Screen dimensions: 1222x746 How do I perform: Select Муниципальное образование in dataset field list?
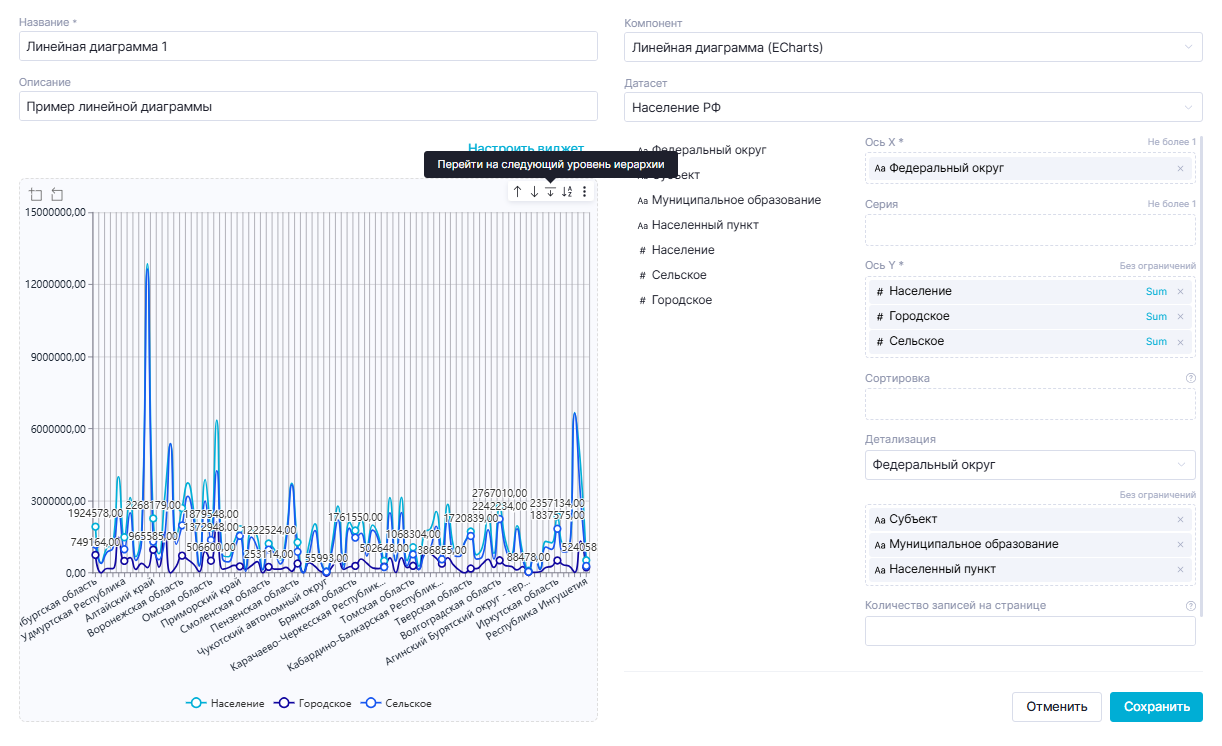(x=735, y=200)
